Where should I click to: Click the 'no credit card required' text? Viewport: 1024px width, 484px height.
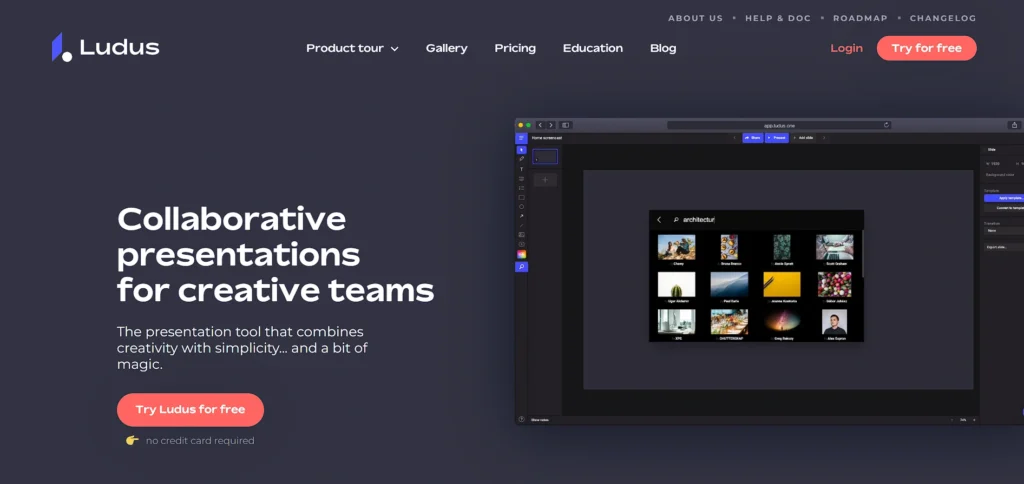[x=200, y=441]
